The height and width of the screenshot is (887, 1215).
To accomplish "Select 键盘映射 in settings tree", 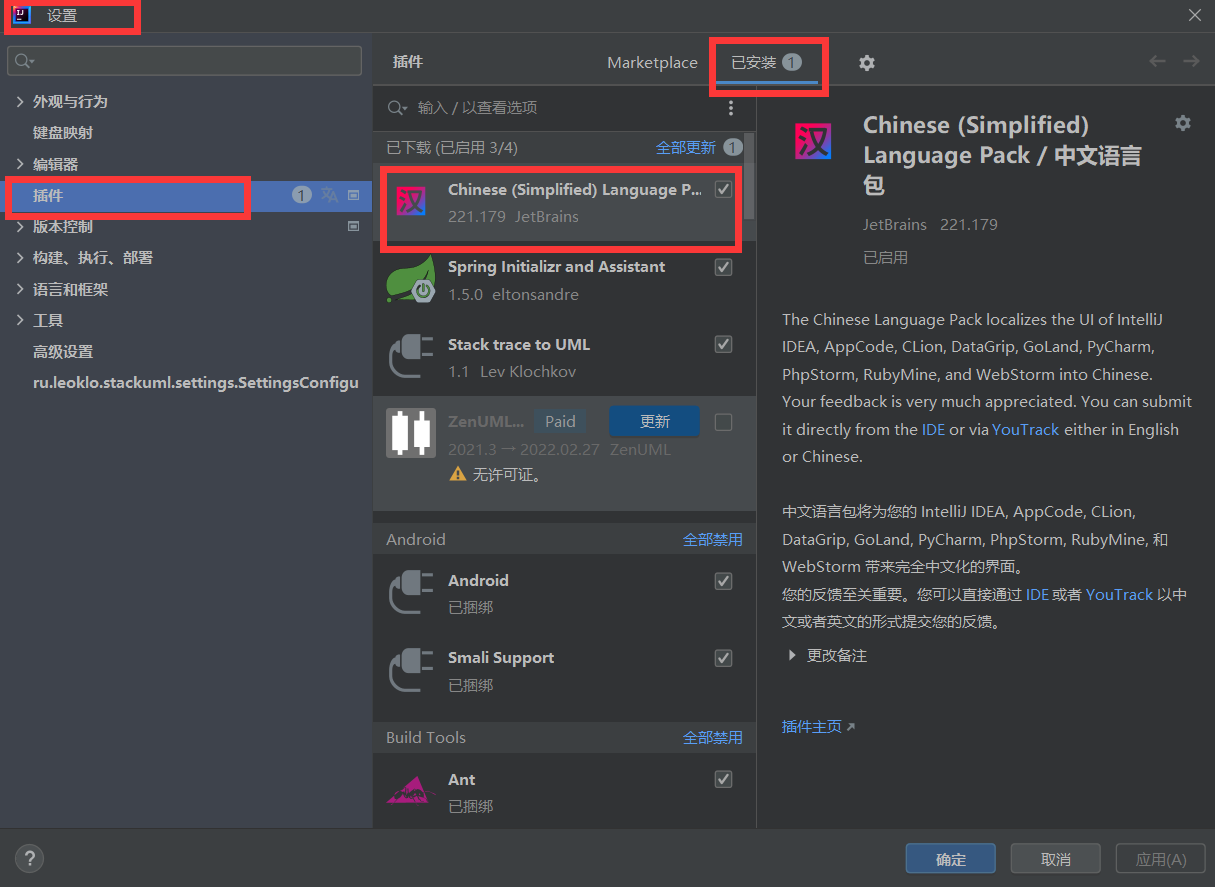I will [x=63, y=133].
